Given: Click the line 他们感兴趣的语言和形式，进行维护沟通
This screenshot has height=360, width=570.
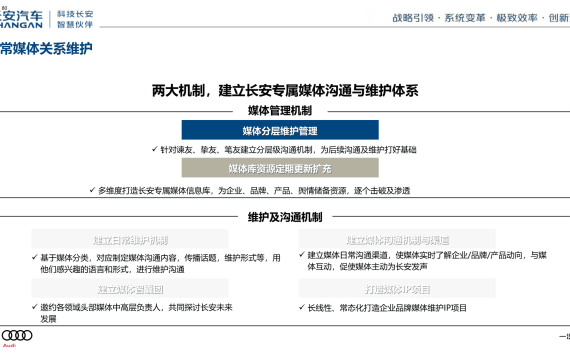Looking at the screenshot, I should (112, 269).
